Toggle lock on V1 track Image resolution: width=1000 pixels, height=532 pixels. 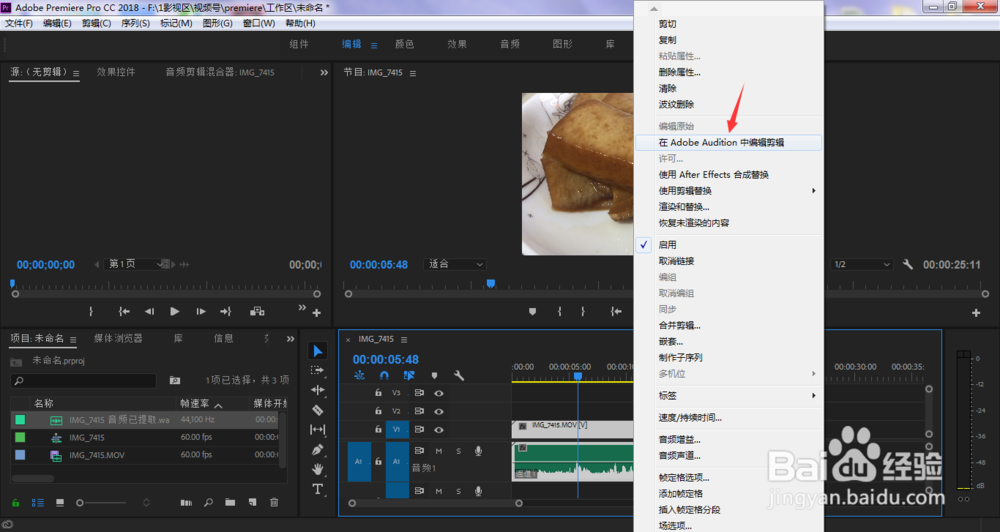pos(378,429)
